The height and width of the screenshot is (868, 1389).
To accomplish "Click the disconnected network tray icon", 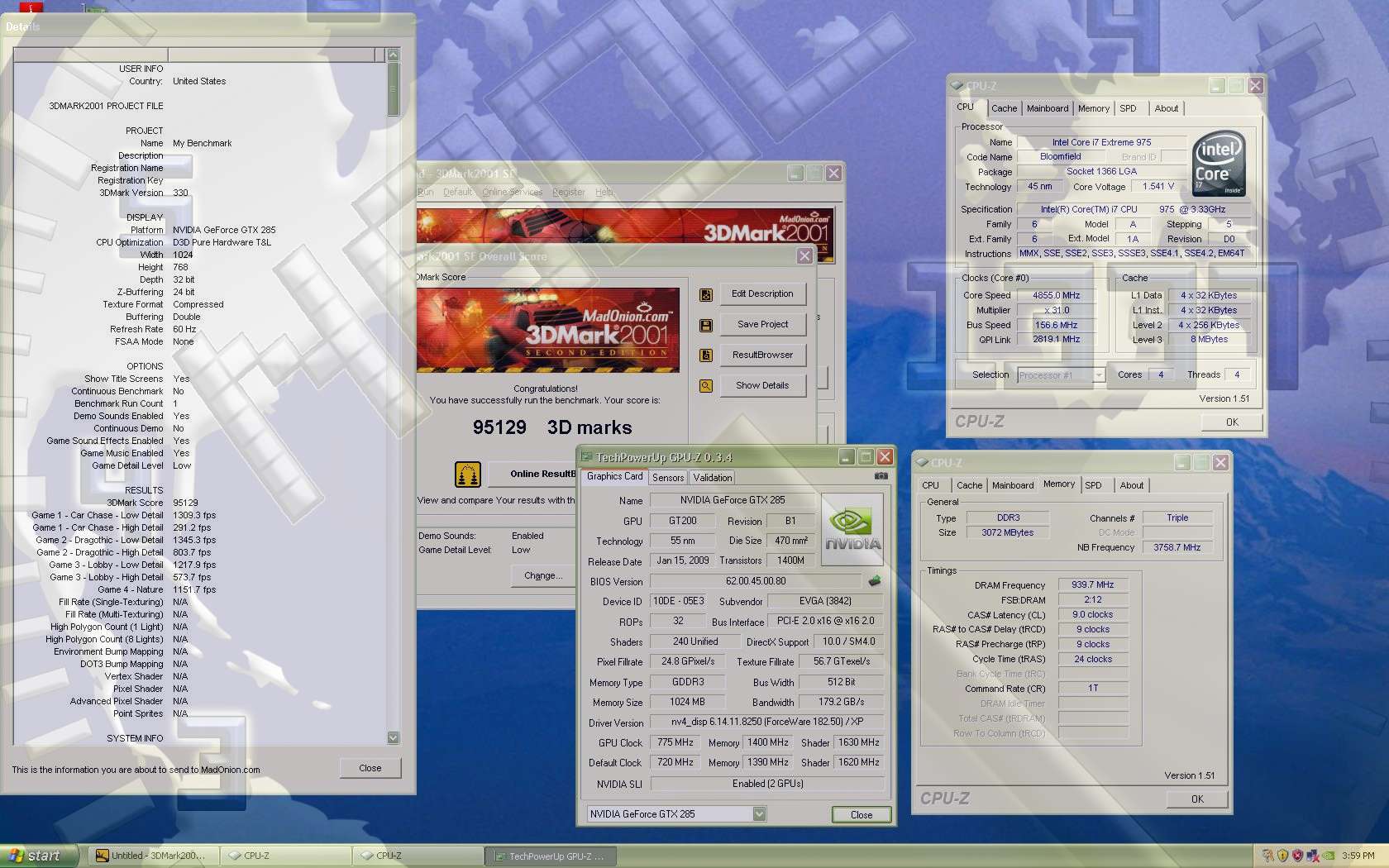I will (1313, 856).
